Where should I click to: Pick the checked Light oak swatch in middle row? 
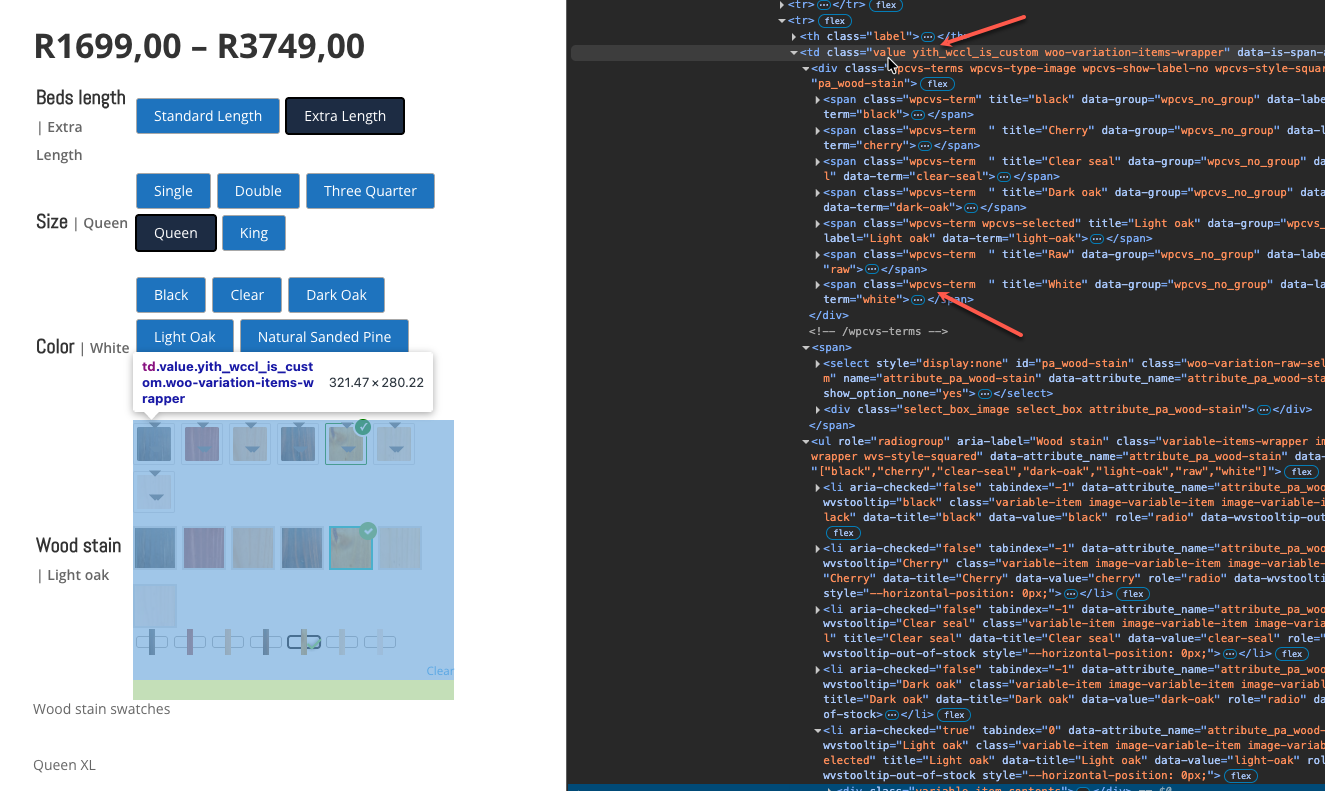pyautogui.click(x=351, y=548)
